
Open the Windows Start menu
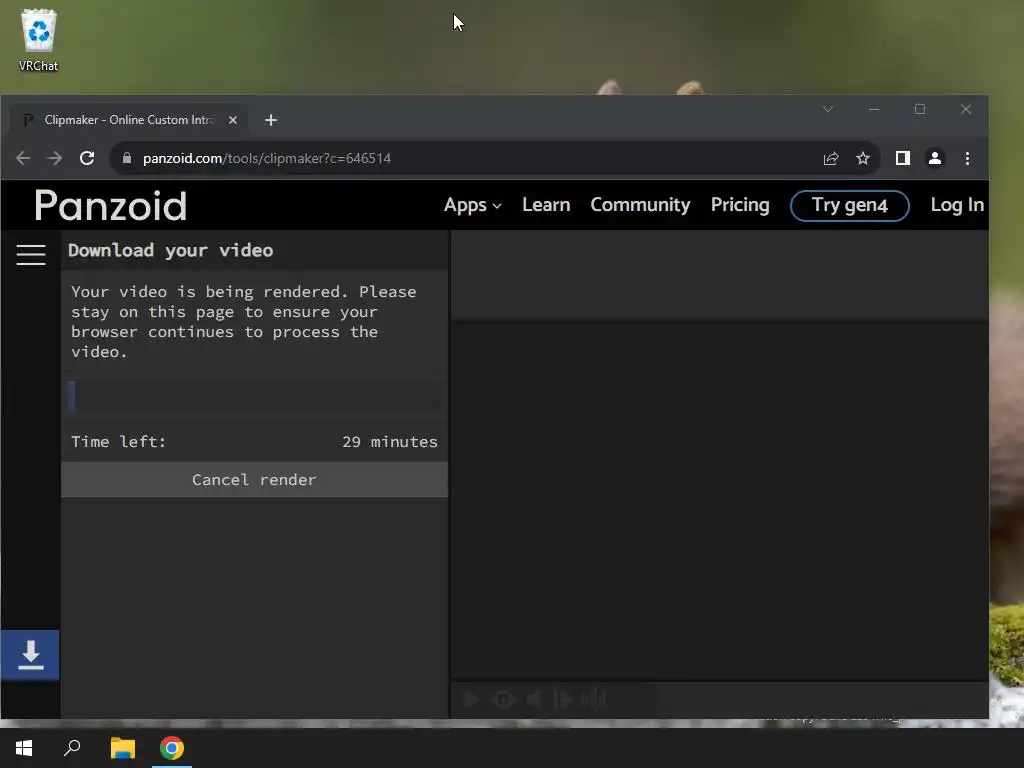pos(24,748)
